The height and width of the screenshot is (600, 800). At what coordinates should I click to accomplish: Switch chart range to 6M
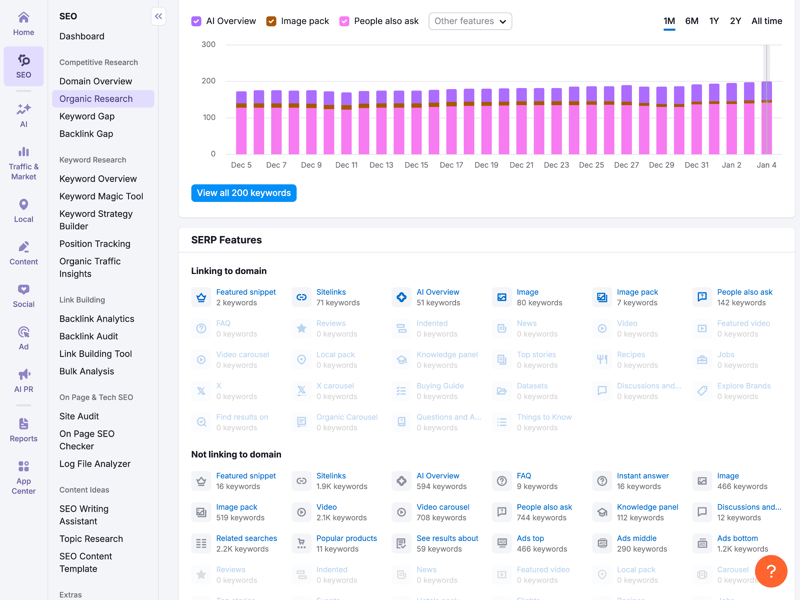691,21
